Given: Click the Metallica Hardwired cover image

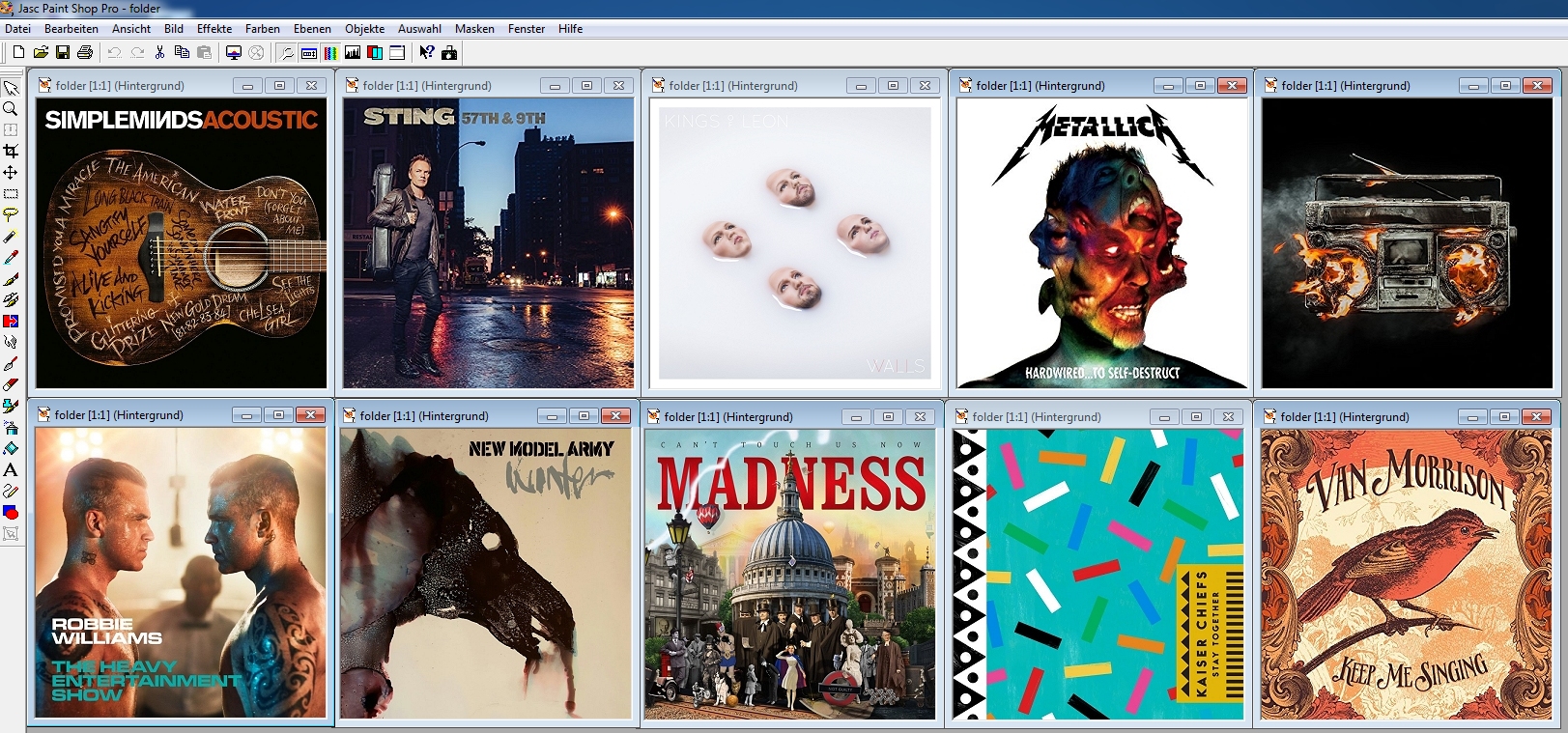Looking at the screenshot, I should tap(1102, 243).
